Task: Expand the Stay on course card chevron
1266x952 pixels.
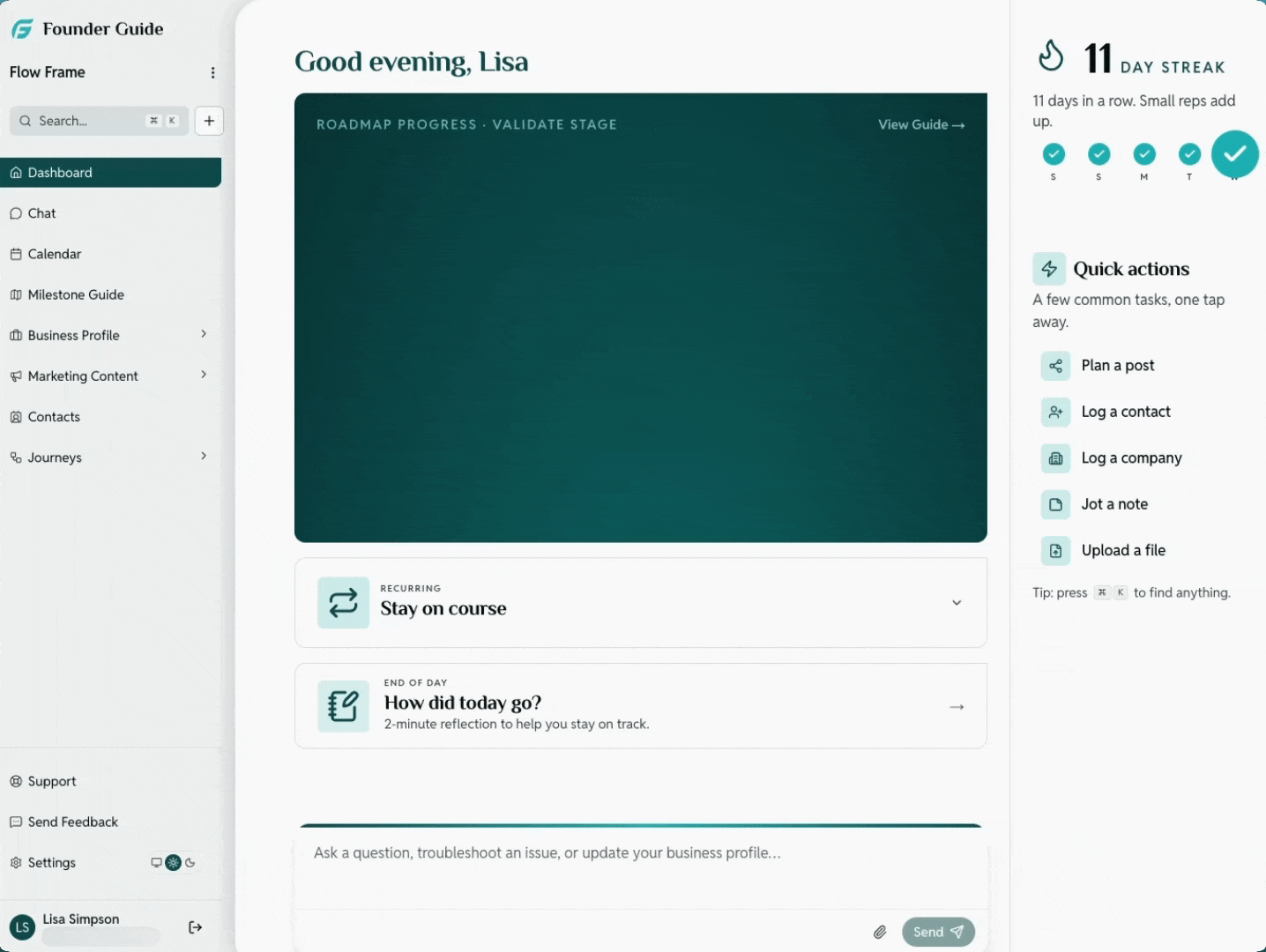Action: 957,603
